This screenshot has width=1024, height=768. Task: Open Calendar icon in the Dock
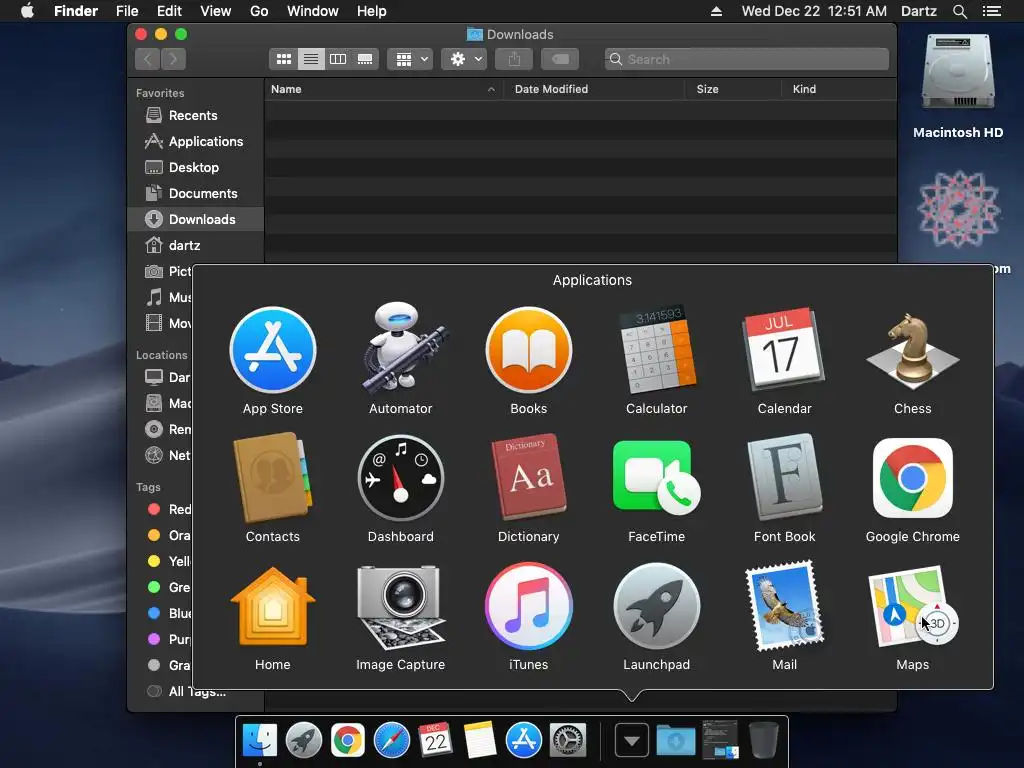click(436, 741)
